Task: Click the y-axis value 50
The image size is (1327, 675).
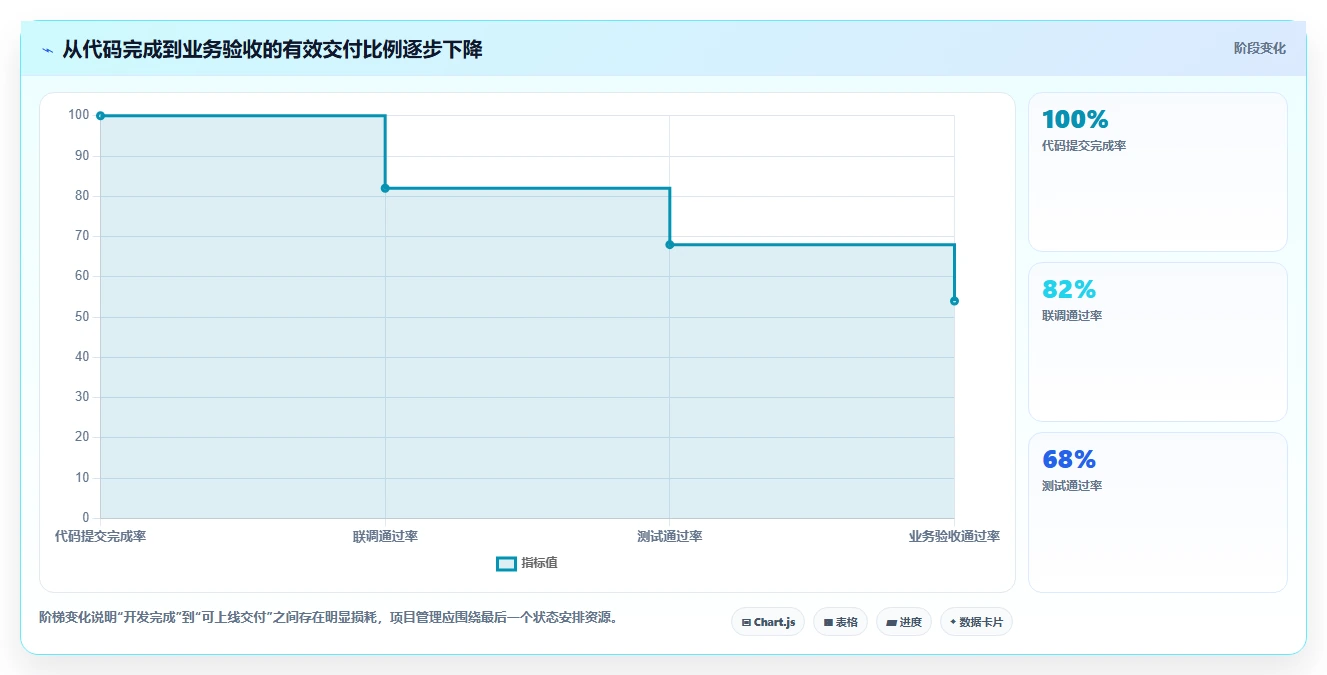Action: coord(82,317)
